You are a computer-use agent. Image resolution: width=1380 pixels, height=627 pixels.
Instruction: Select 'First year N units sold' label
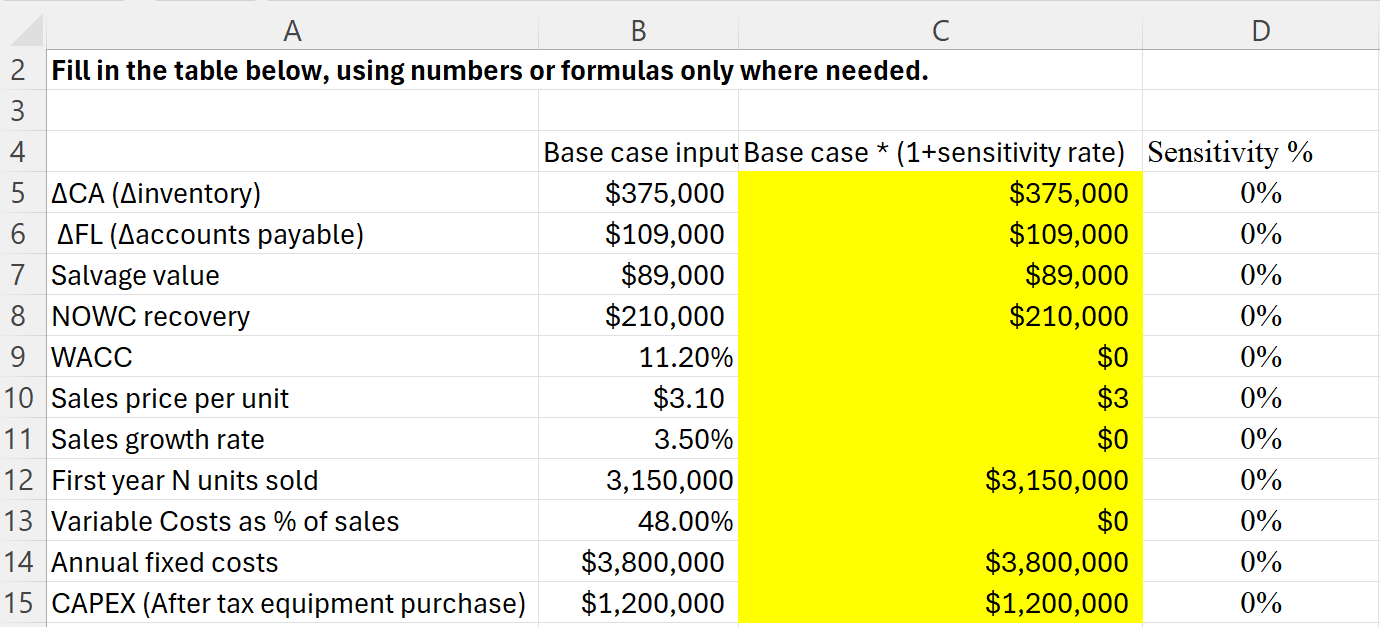[x=292, y=480]
